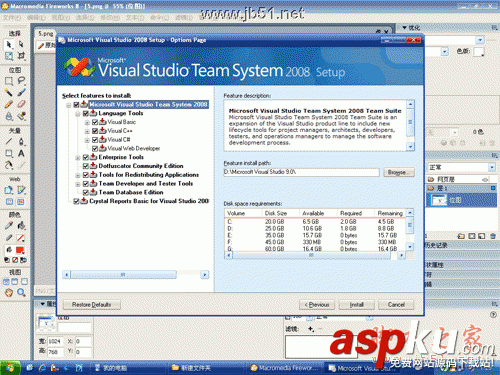Image resolution: width=500 pixels, height=375 pixels.
Task: Expand Team Developer and Tester Tools node
Action: point(78,184)
